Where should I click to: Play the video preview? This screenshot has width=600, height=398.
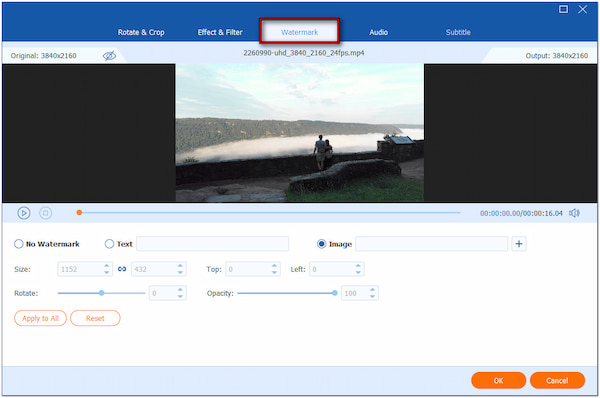pyautogui.click(x=24, y=213)
